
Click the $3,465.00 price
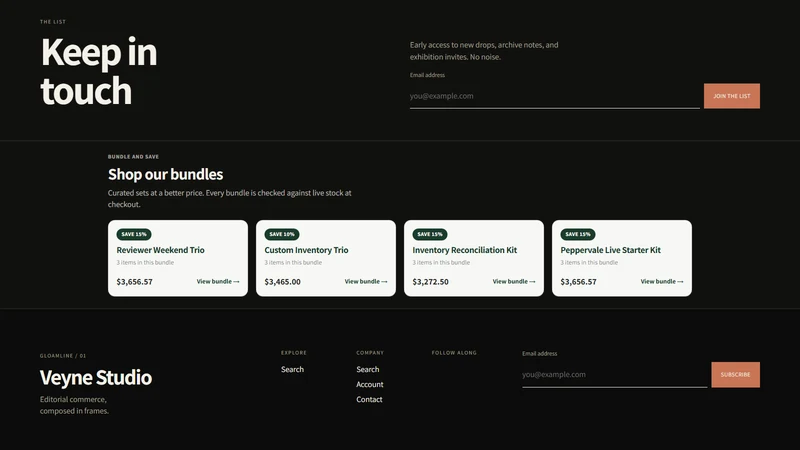pyautogui.click(x=282, y=282)
